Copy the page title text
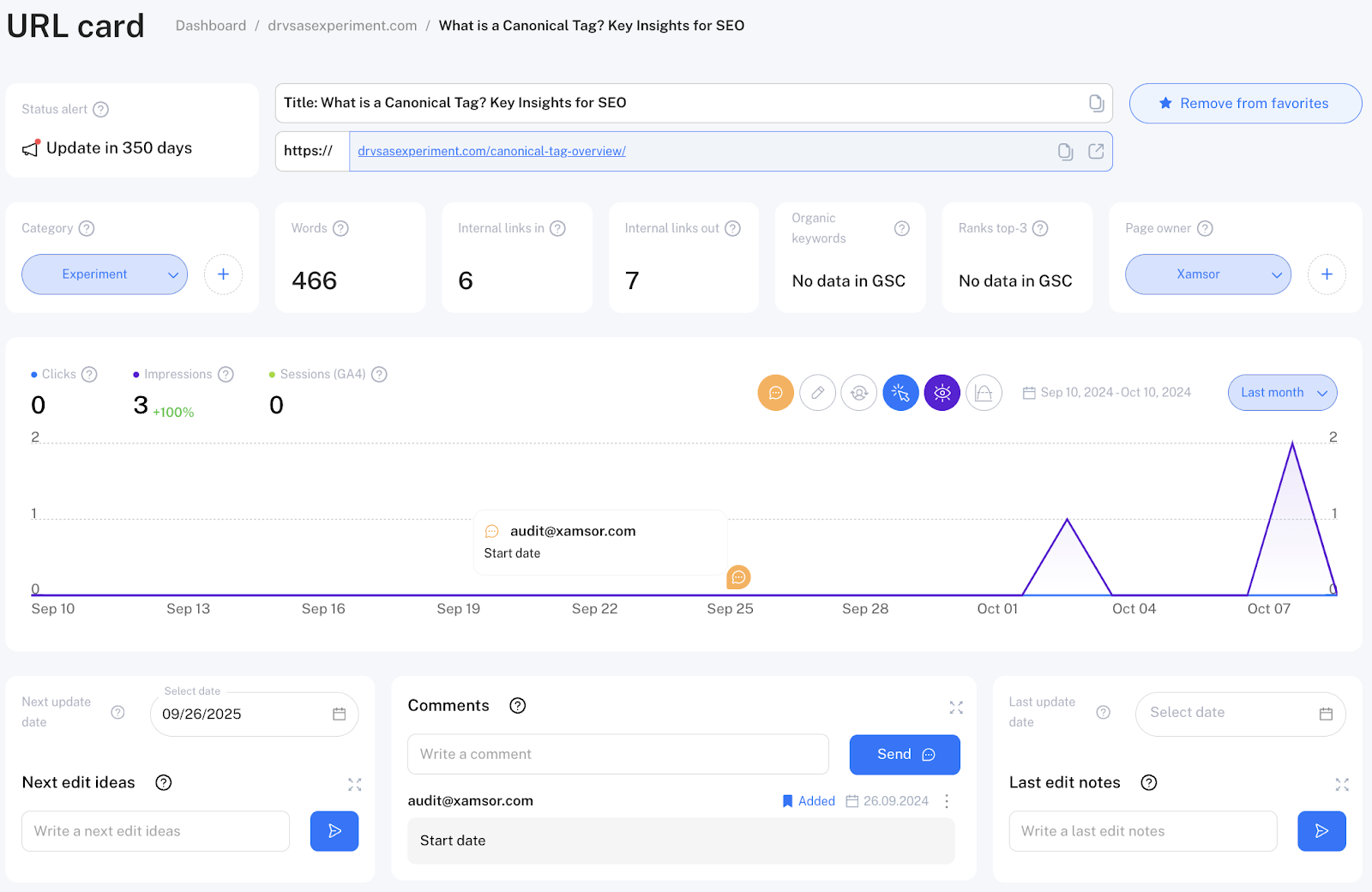1372x892 pixels. [x=1096, y=103]
